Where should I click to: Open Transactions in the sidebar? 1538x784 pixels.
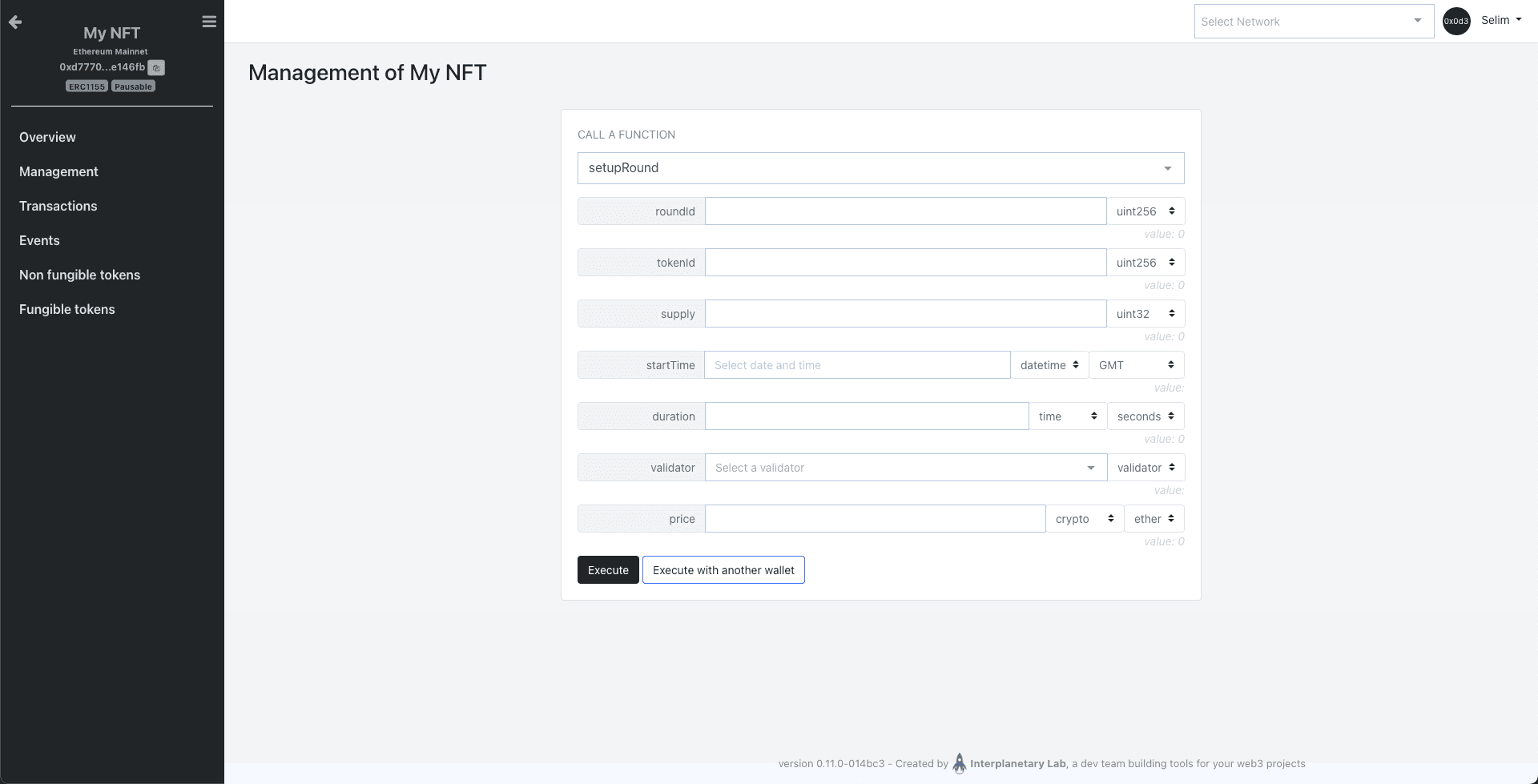coord(58,206)
